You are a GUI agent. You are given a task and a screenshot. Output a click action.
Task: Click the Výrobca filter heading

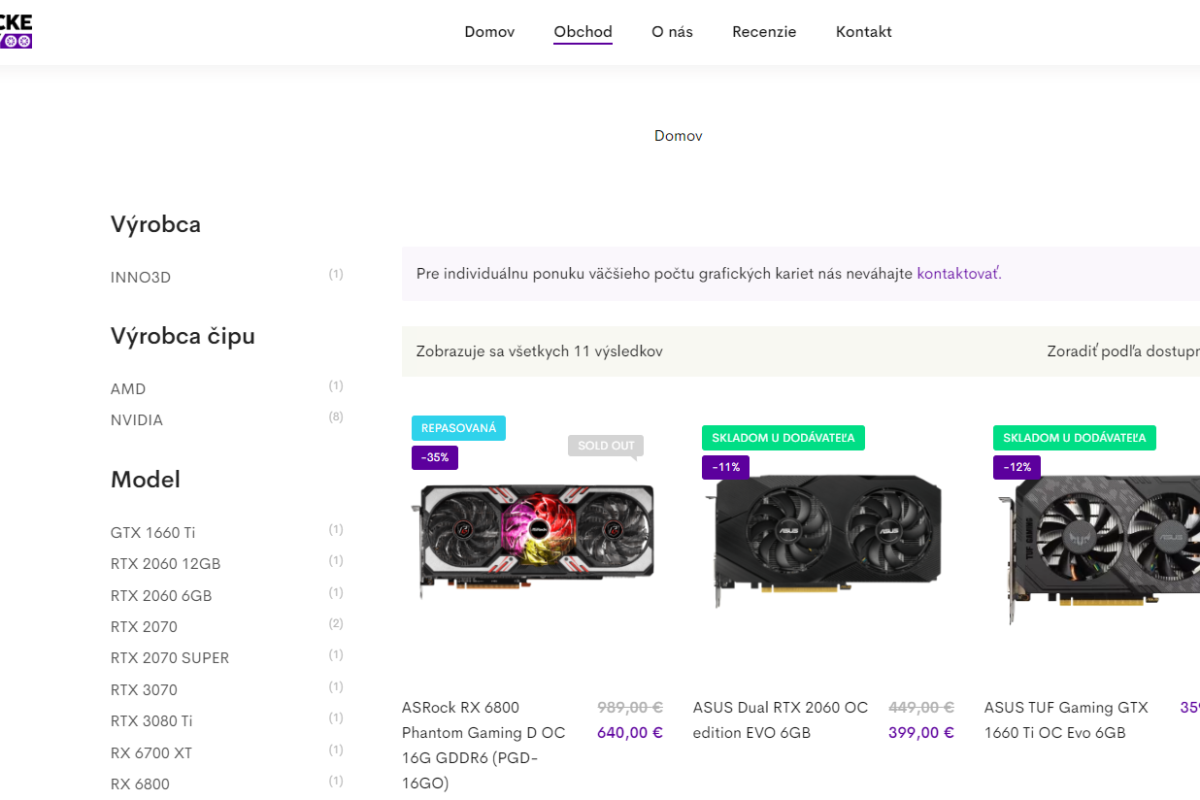click(x=155, y=224)
